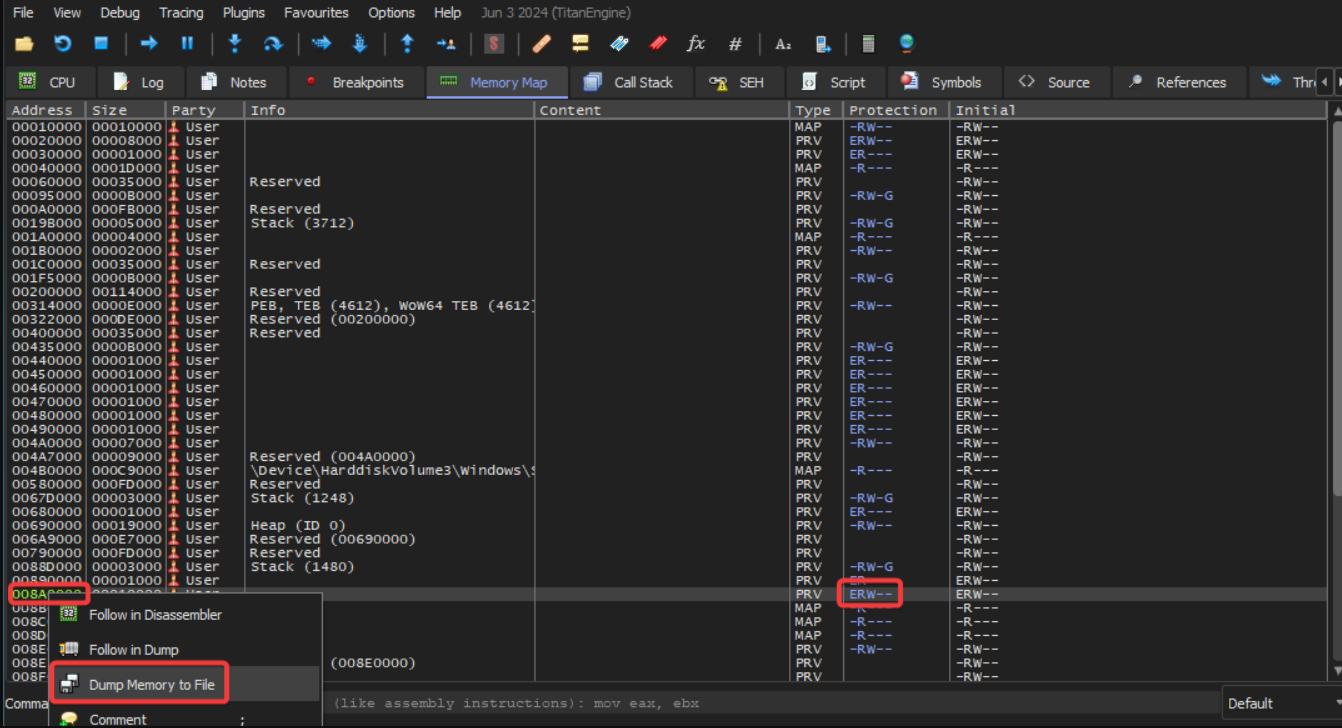Open the Default dropdown at bottom right
The image size is (1342, 728).
[x=1280, y=703]
